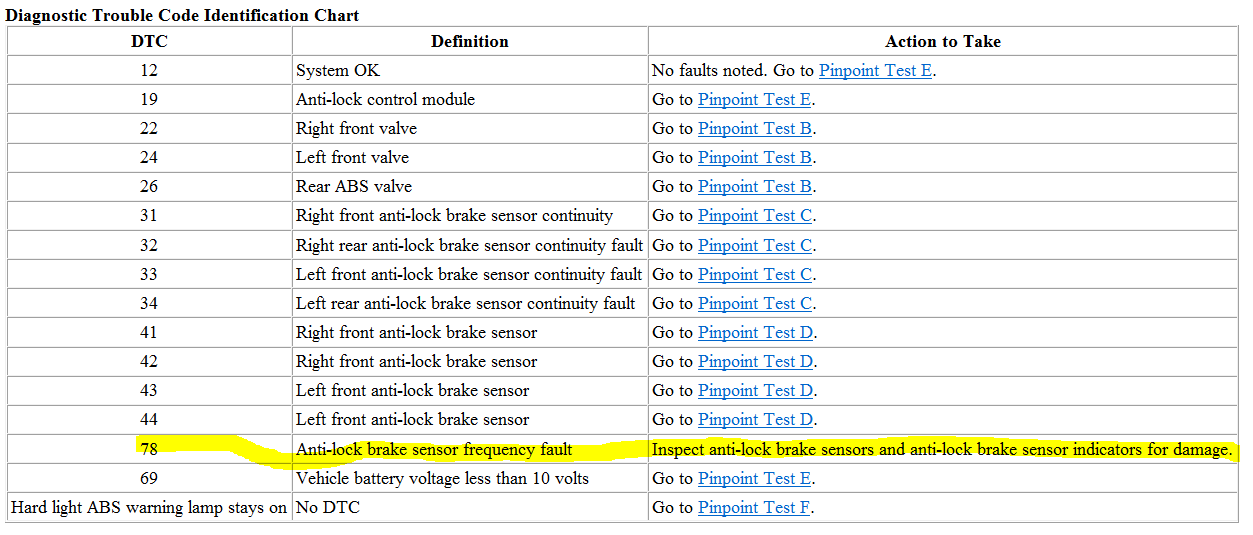
Task: Follow Pinpoint Test B for Left front valve
Action: click(754, 157)
